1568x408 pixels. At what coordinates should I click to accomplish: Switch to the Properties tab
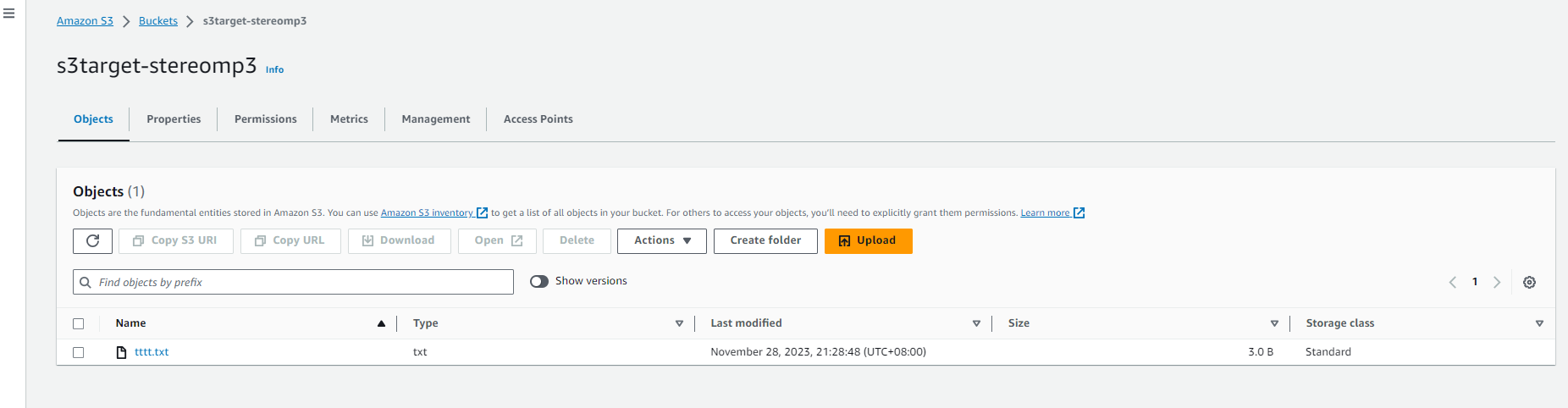coord(174,119)
